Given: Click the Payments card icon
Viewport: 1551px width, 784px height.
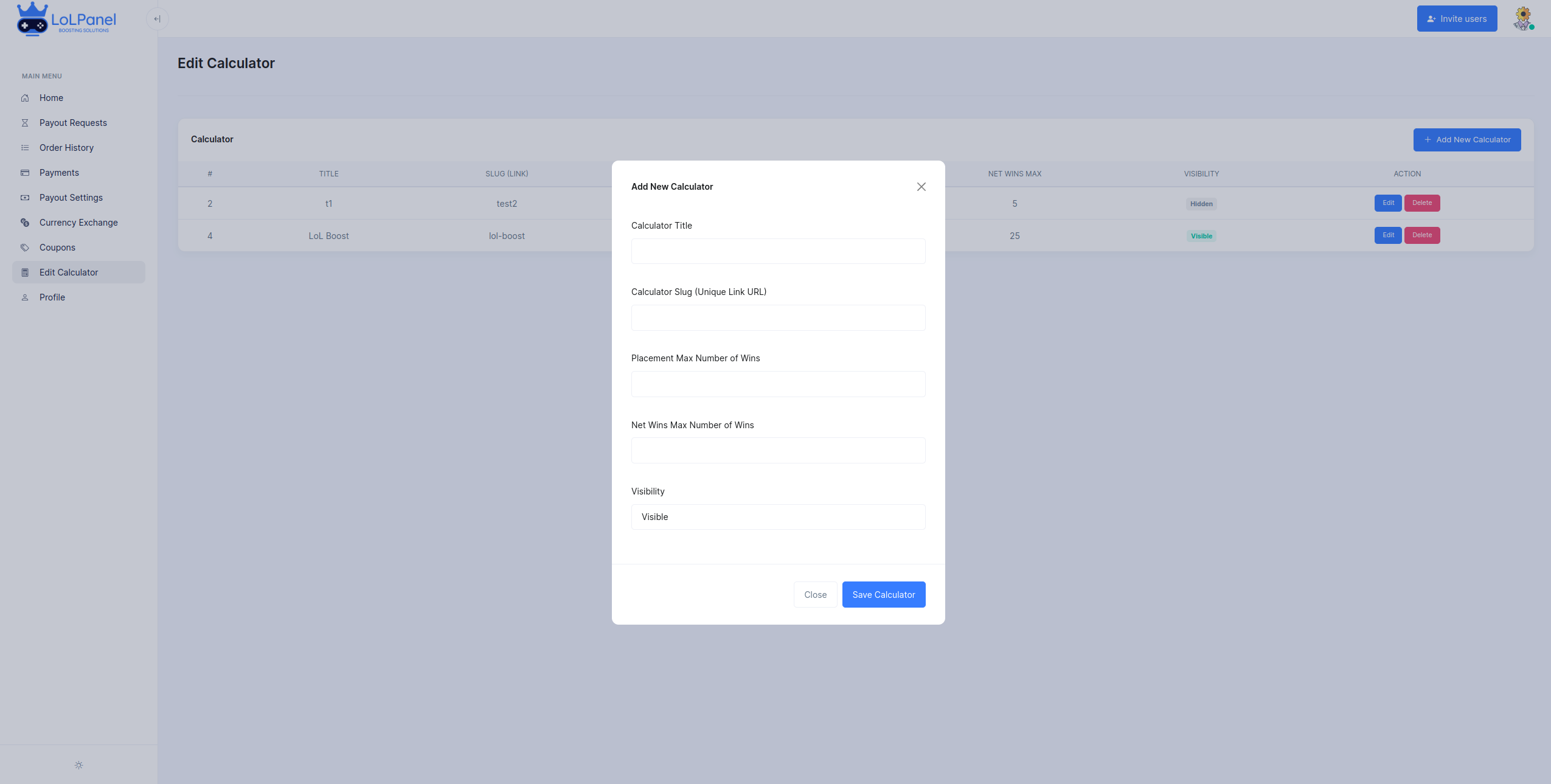Looking at the screenshot, I should [x=25, y=173].
